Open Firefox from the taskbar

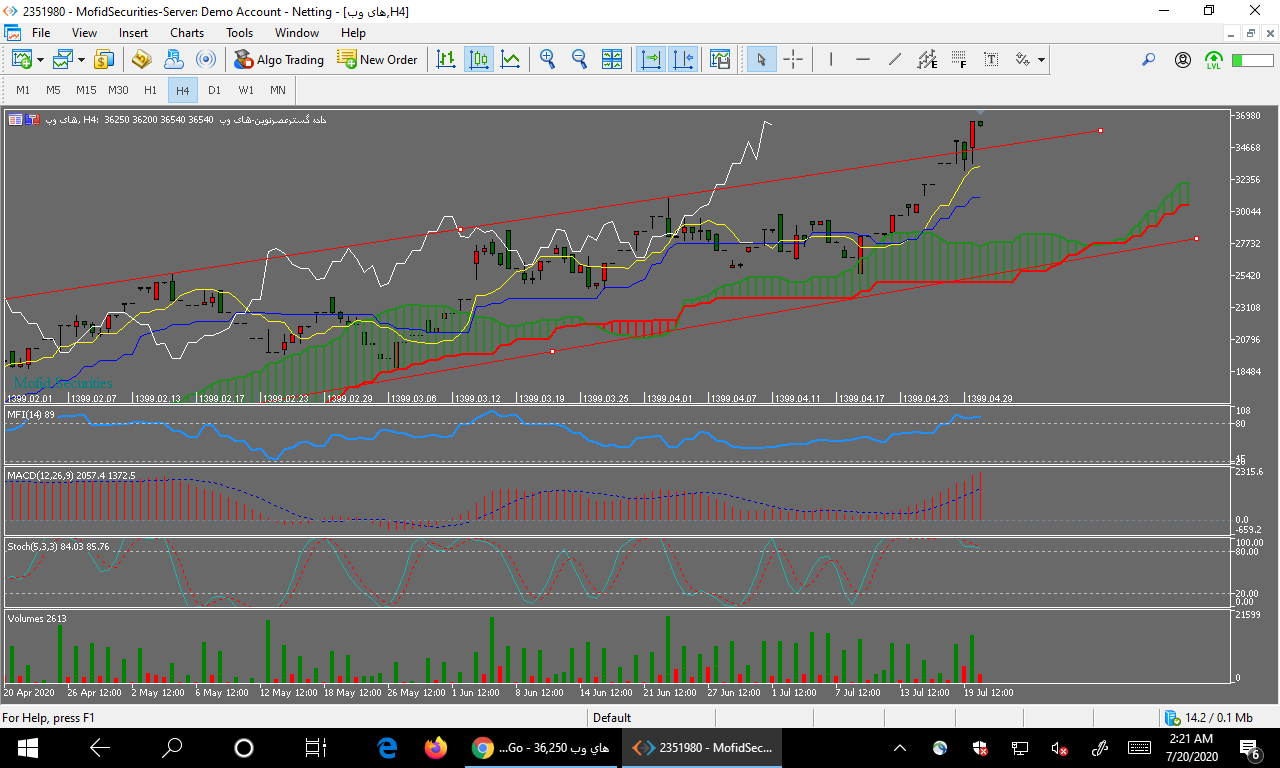click(435, 747)
